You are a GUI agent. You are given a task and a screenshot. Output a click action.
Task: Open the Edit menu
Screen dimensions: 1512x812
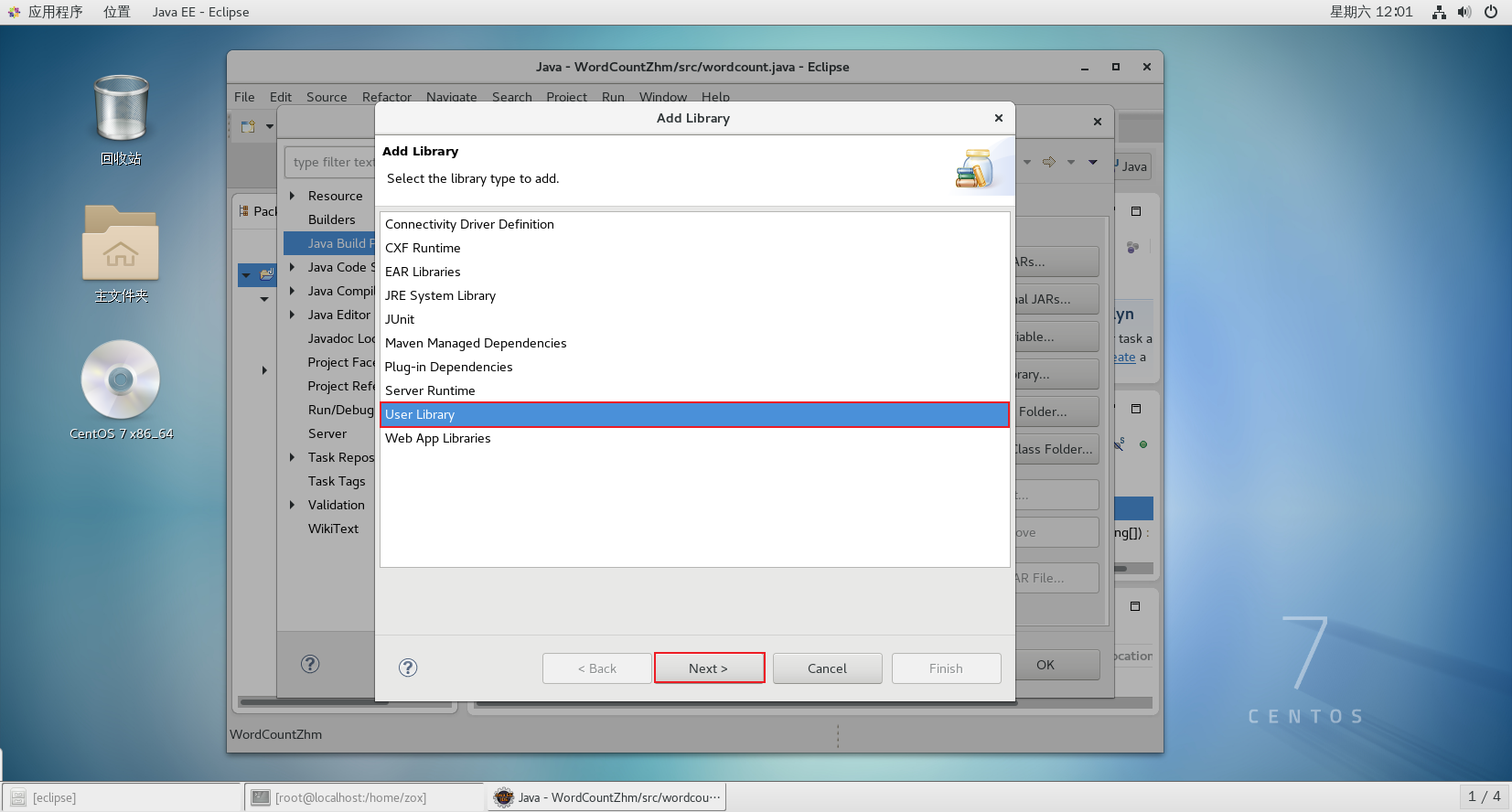tap(281, 97)
